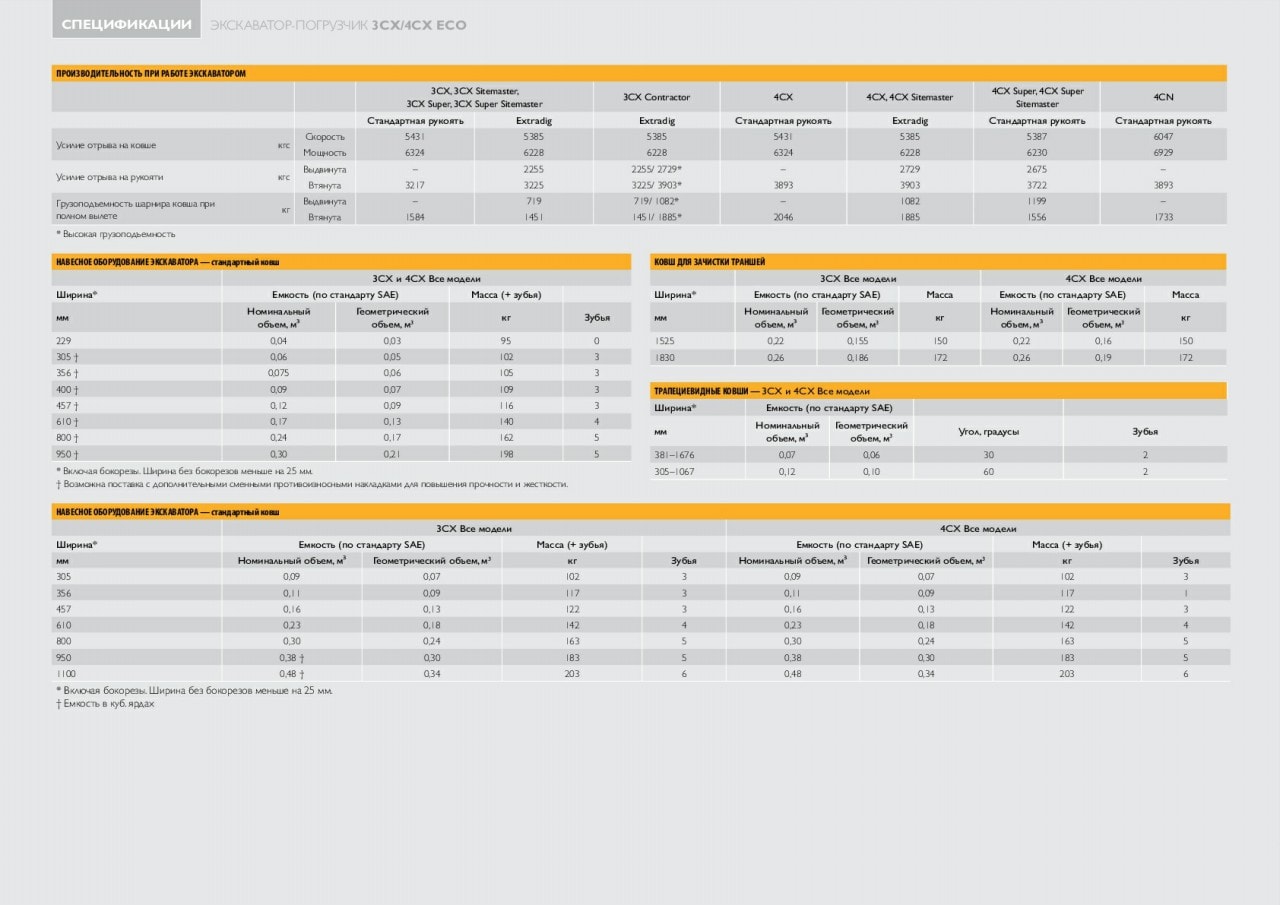Click the Усилие отрыва на ковше row label
This screenshot has height=905, width=1280.
(105, 145)
